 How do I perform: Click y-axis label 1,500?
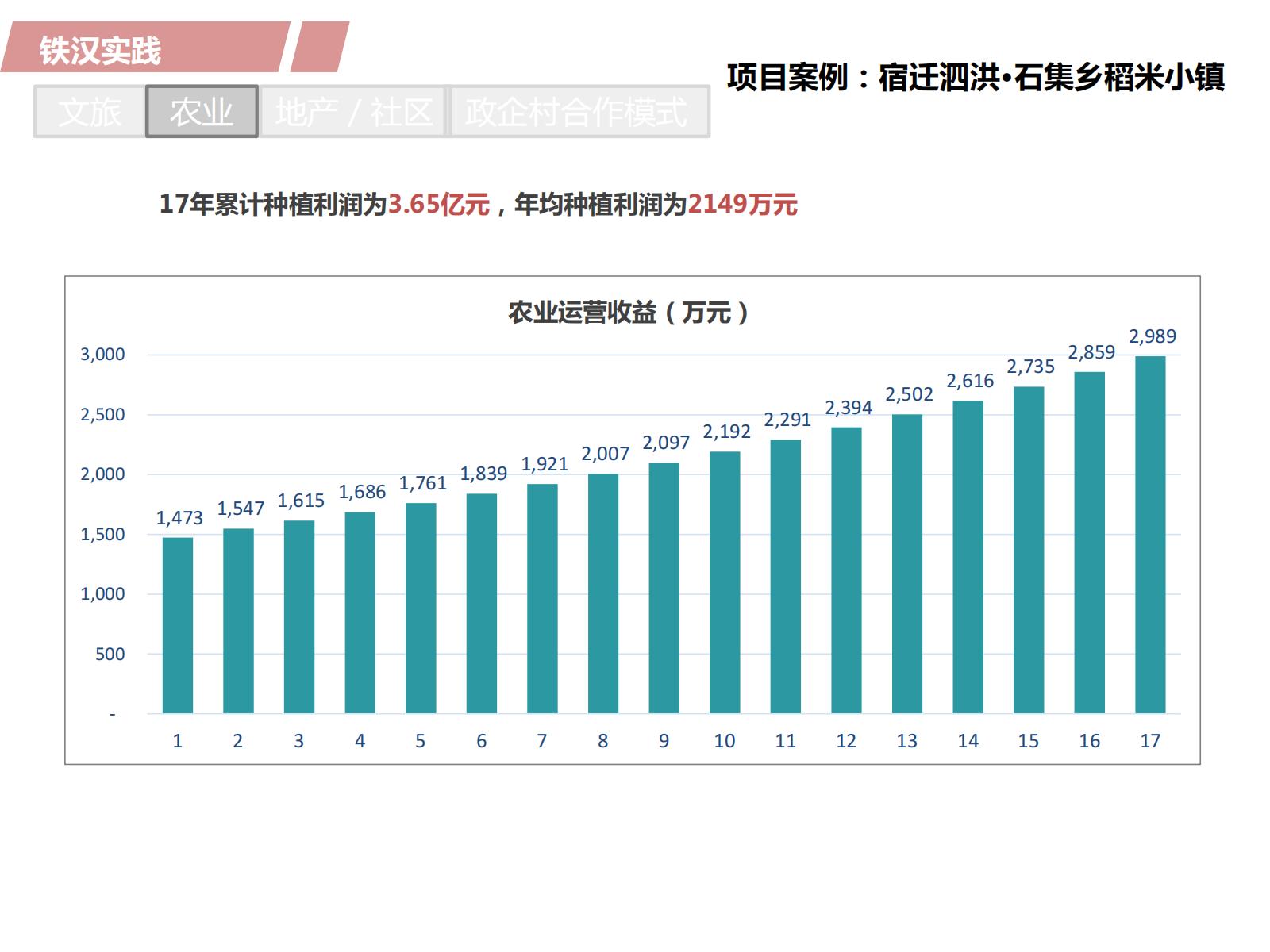(x=102, y=535)
